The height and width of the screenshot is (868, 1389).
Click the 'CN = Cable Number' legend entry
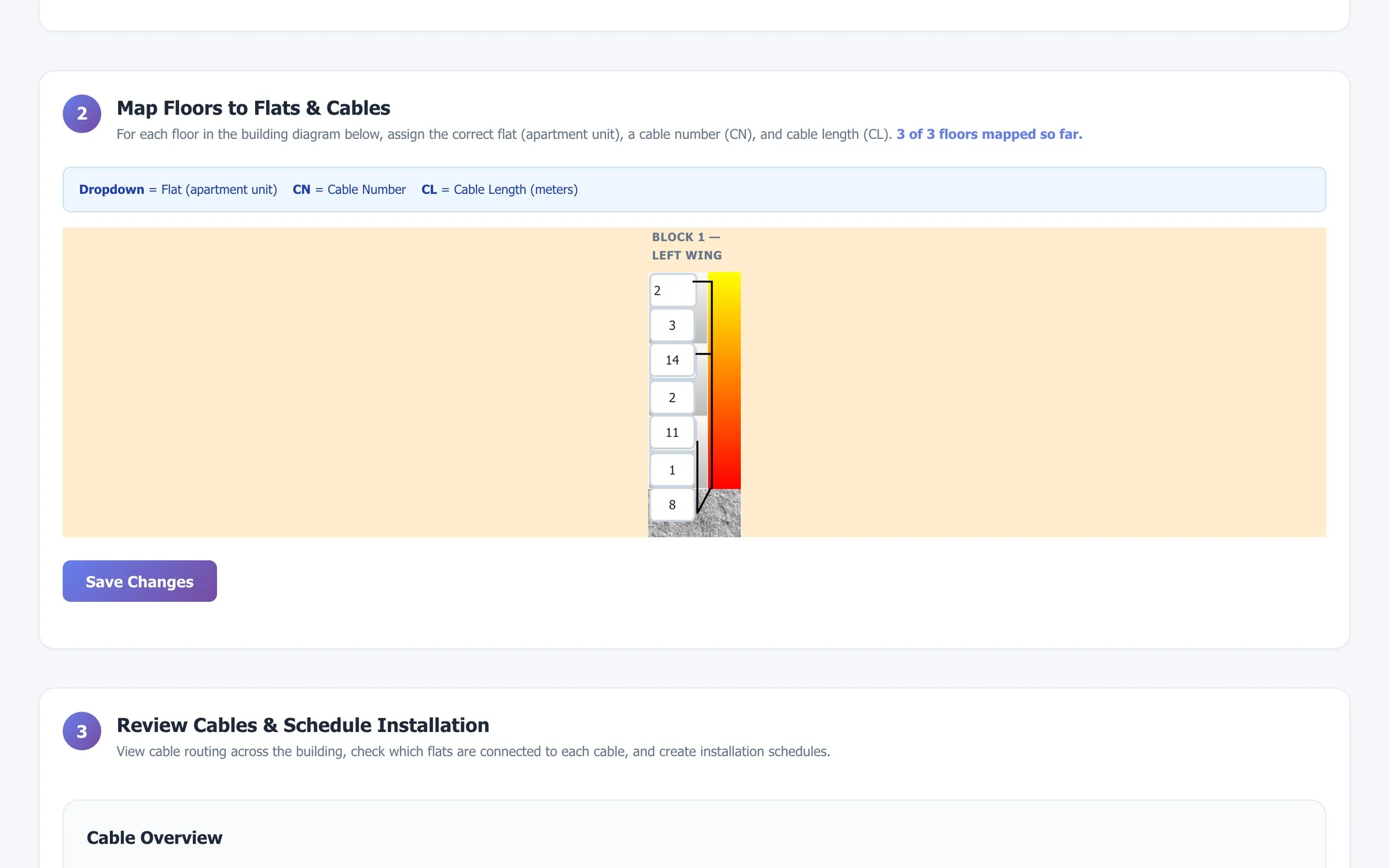click(x=349, y=189)
